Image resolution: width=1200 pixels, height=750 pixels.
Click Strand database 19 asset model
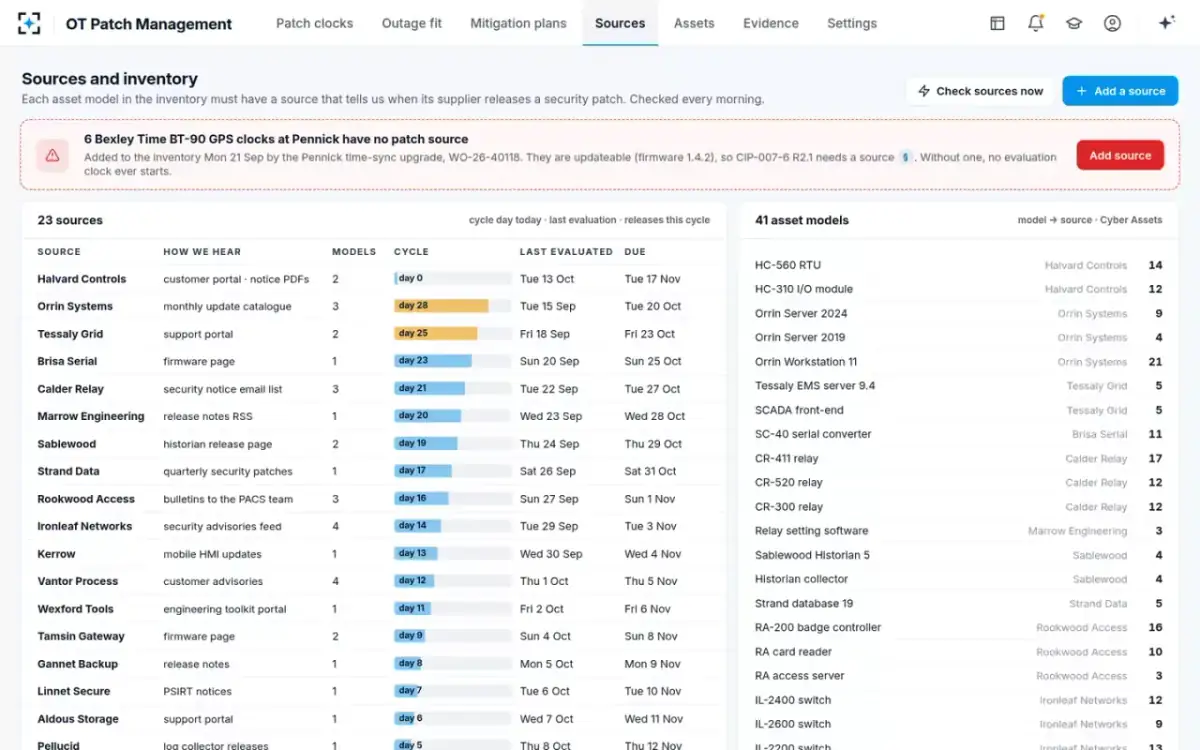[804, 603]
